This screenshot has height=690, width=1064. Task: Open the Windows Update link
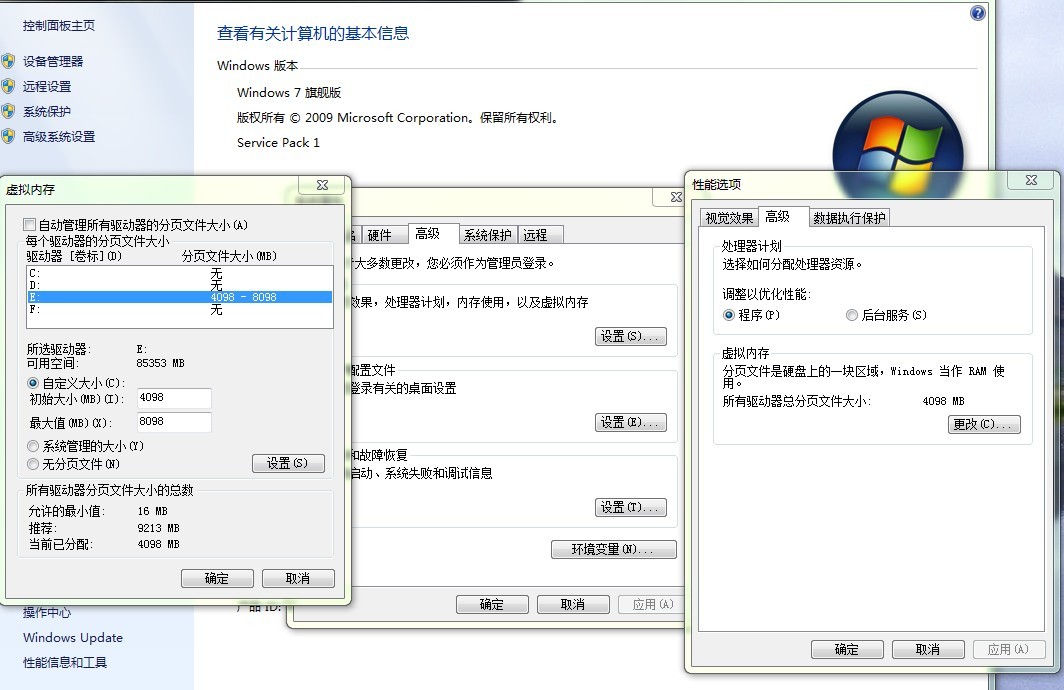pos(72,637)
